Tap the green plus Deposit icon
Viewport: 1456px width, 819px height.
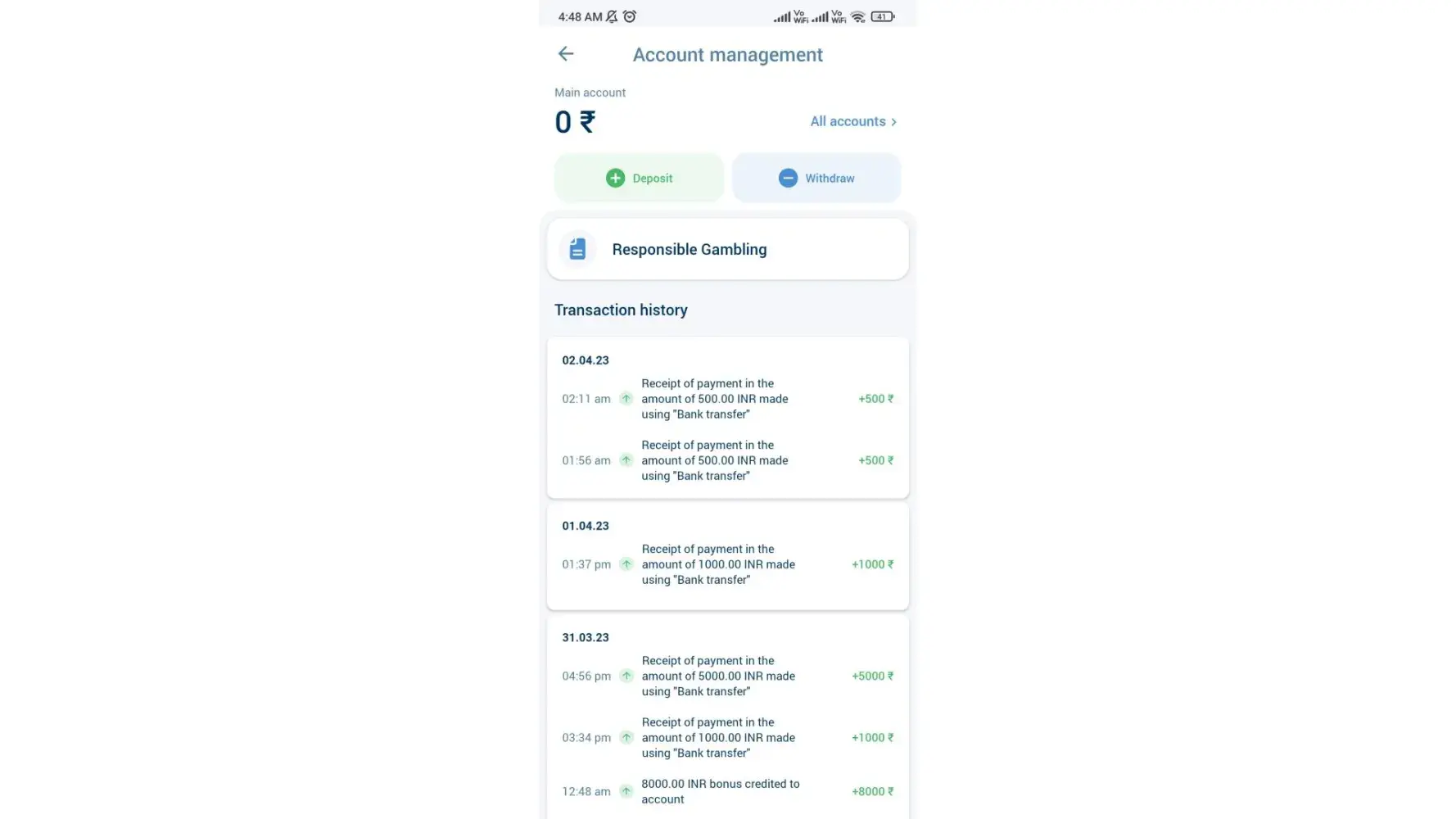[x=615, y=178]
